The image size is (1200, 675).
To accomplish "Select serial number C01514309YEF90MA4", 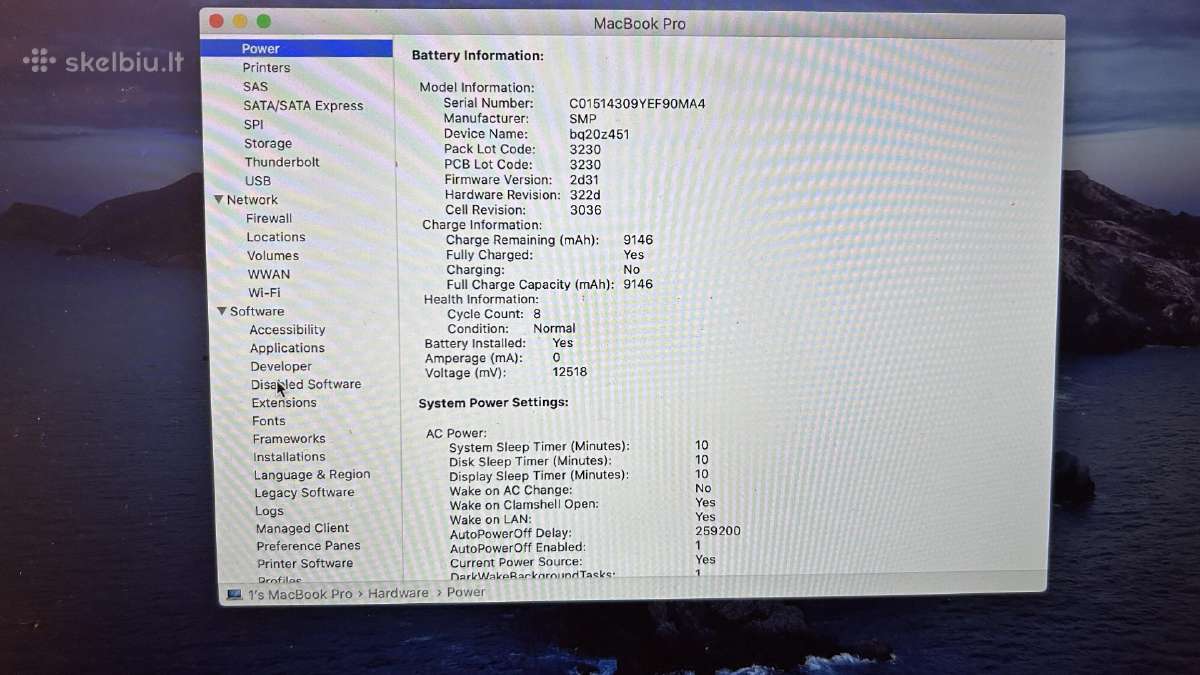I will [637, 103].
